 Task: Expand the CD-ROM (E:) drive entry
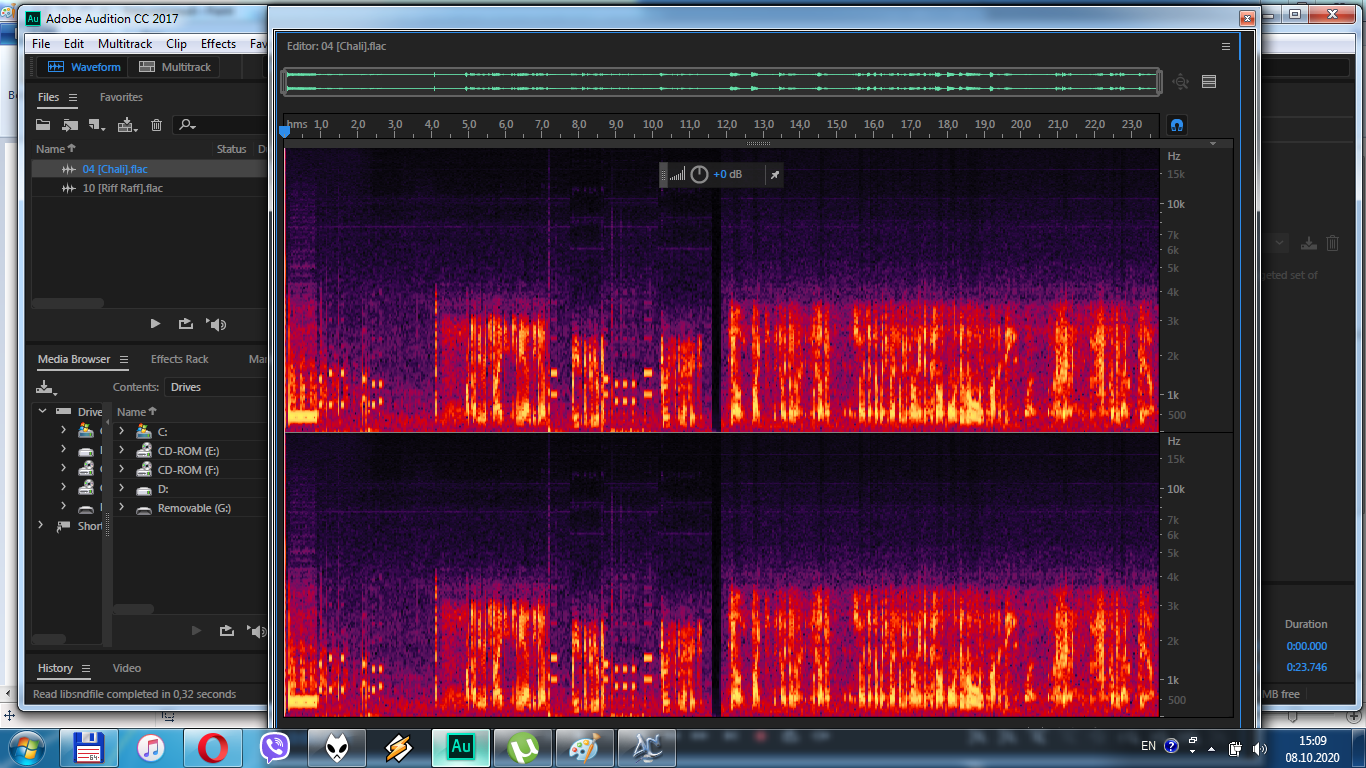121,451
